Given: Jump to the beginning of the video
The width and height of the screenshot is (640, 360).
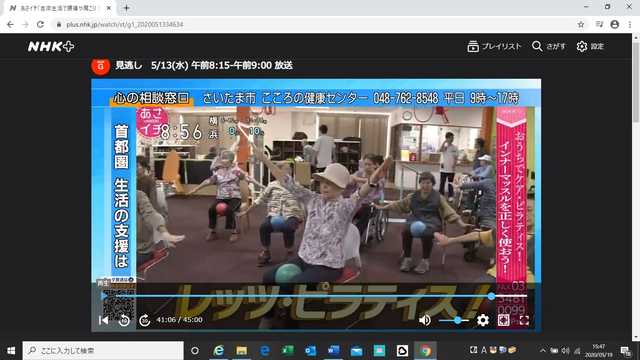Looking at the screenshot, I should 103,320.
